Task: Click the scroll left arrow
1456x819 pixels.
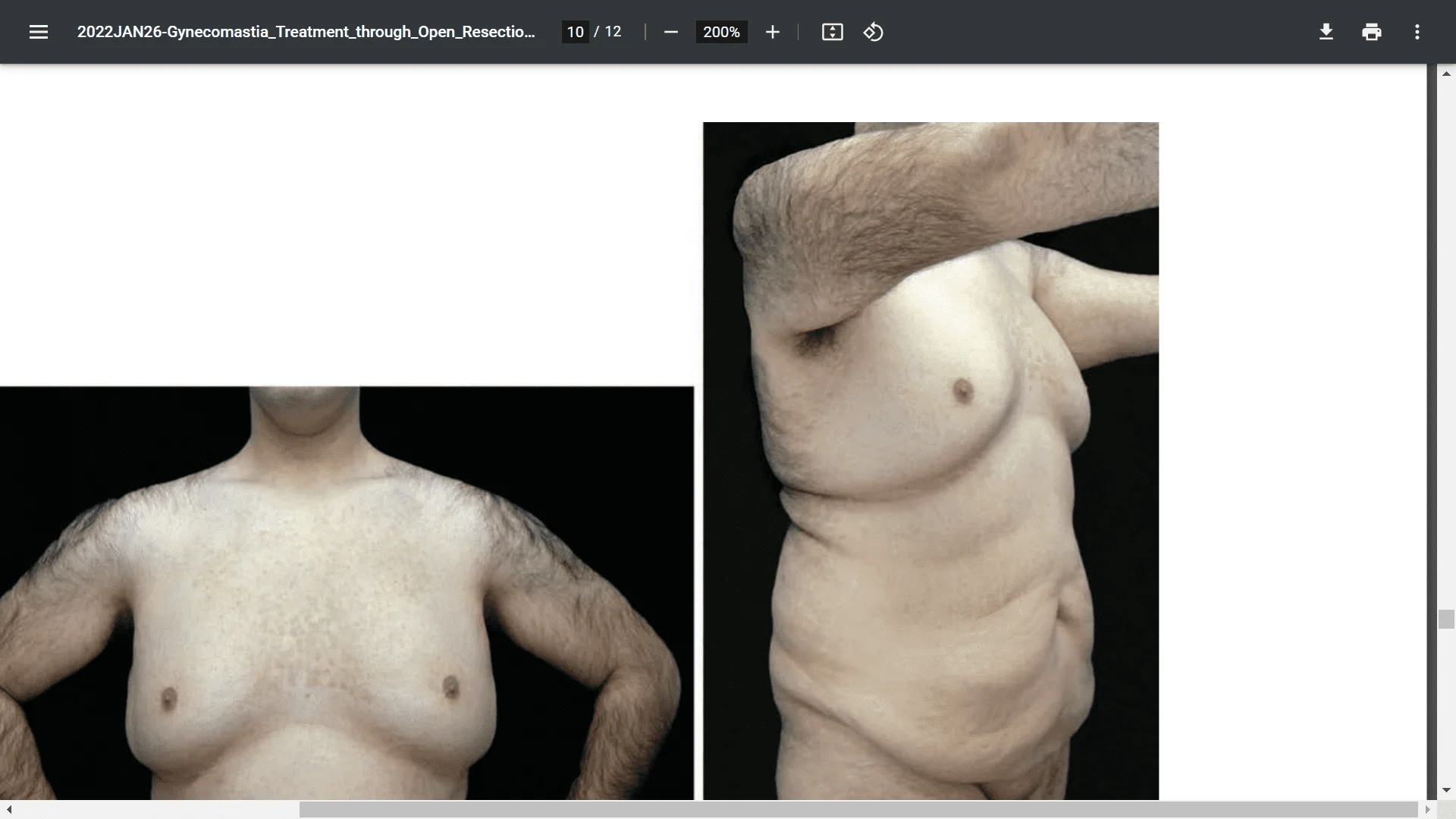Action: pyautogui.click(x=9, y=810)
